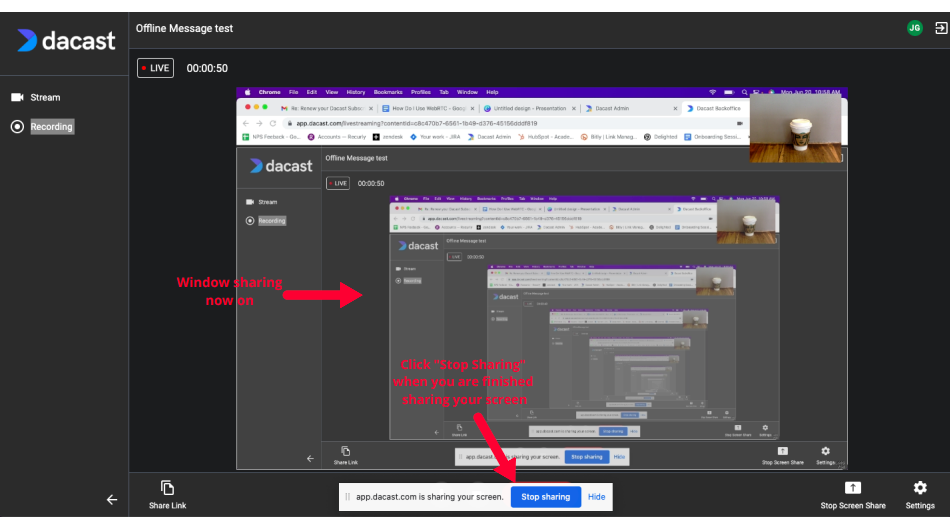Open the File menu in preview menu bar
The width and height of the screenshot is (950, 532).
(293, 92)
